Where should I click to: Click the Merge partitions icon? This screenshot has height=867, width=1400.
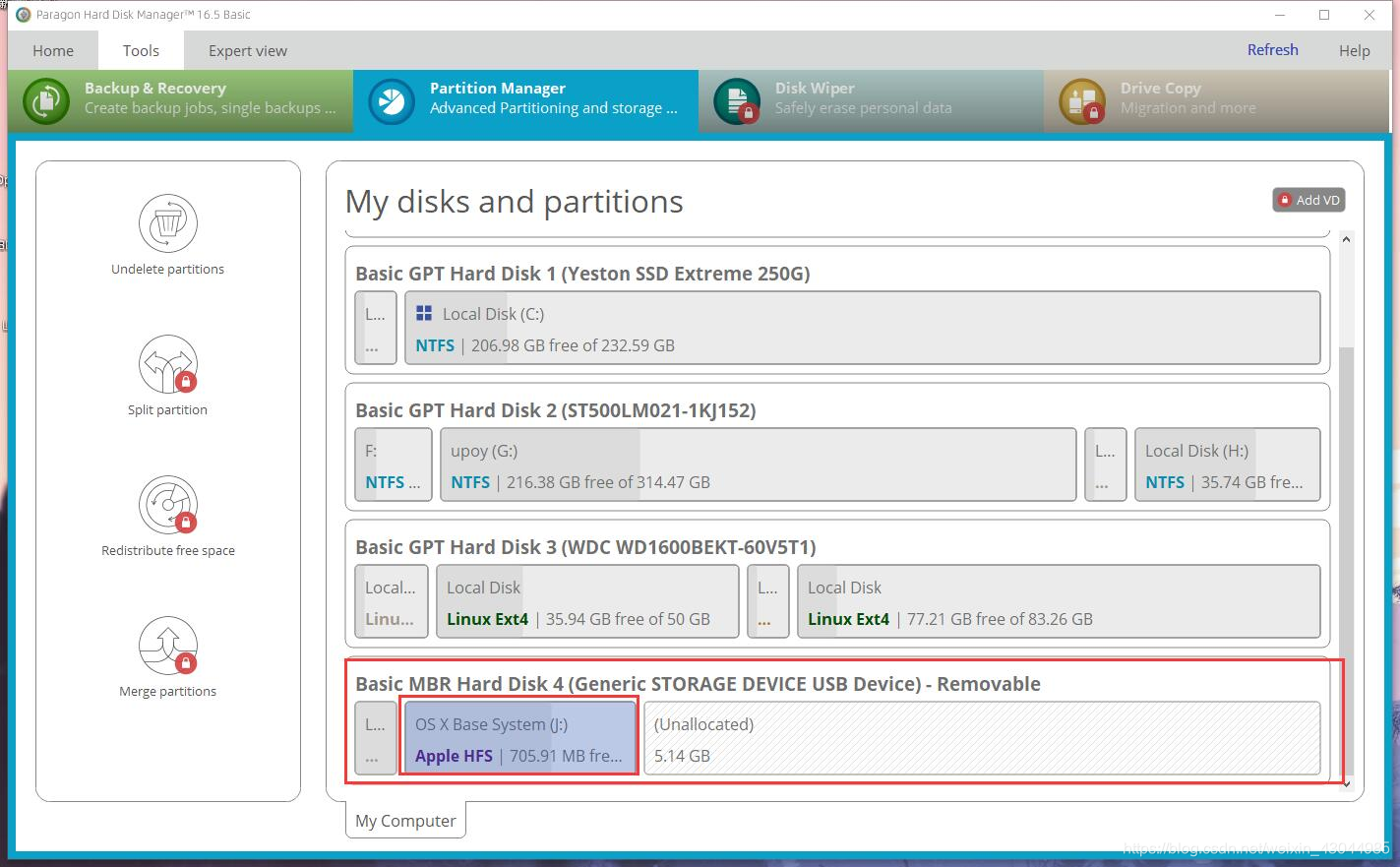click(168, 646)
